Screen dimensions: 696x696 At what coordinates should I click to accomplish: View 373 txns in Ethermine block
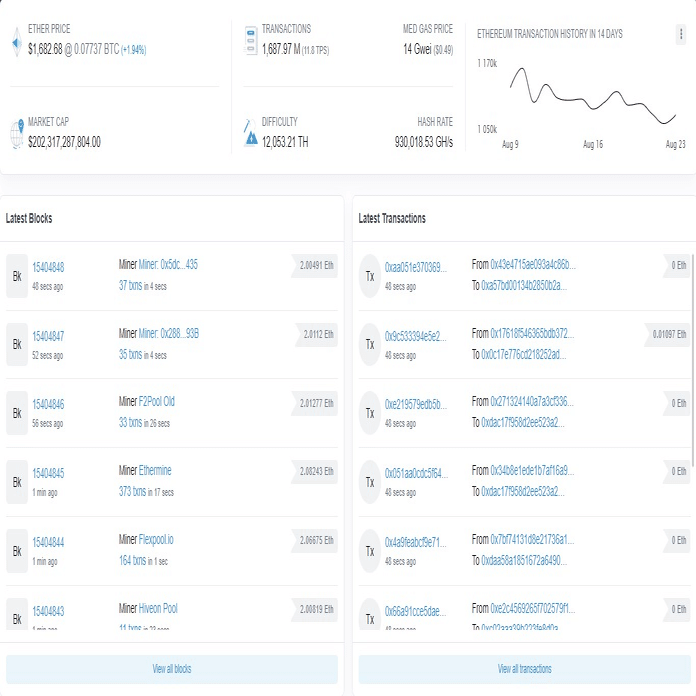(132, 491)
